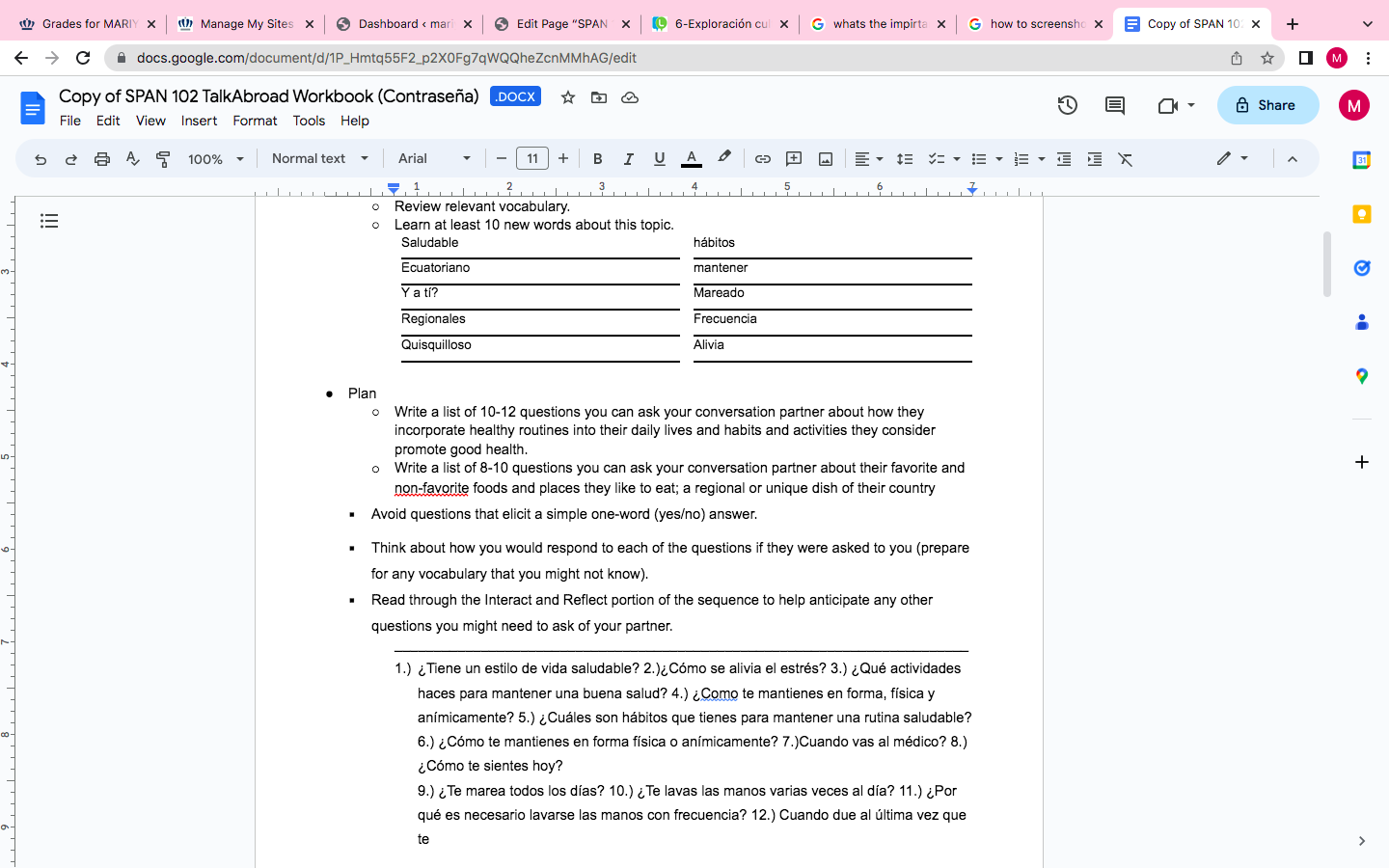Decrease the paragraph indent
1389x868 pixels.
1064,159
